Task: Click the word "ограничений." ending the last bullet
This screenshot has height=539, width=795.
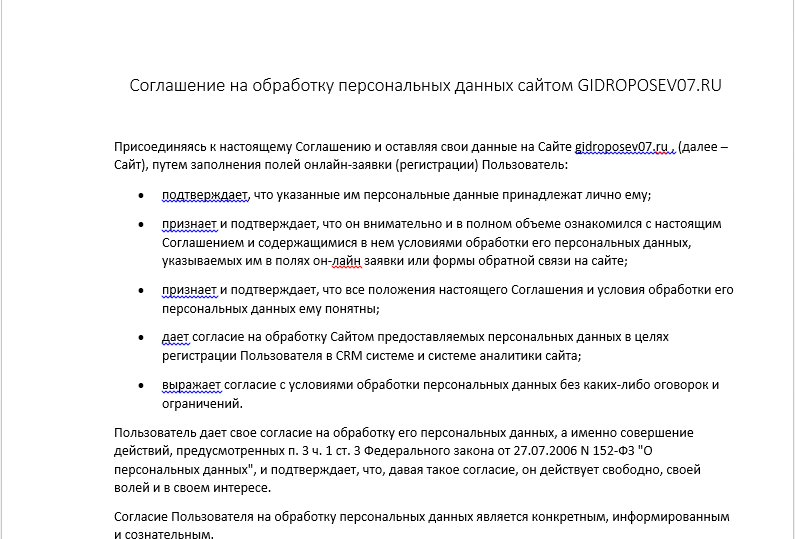Action: tap(202, 404)
